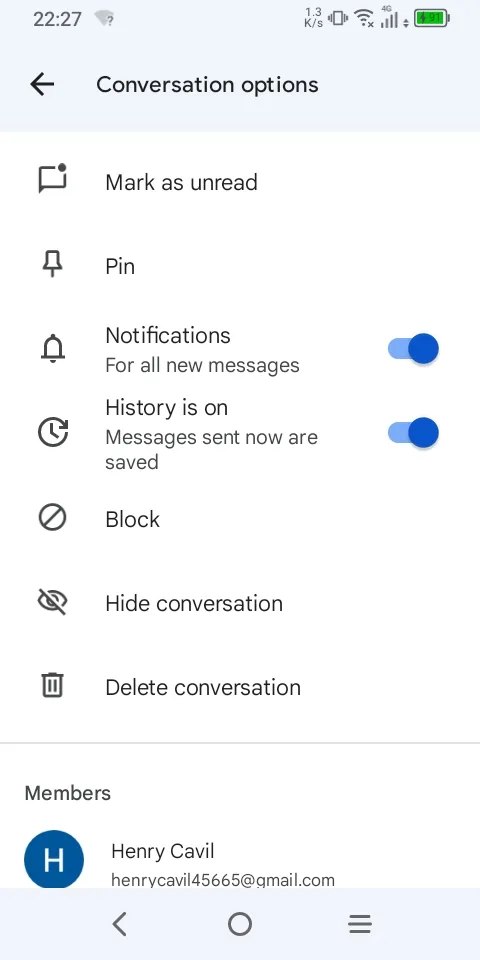The width and height of the screenshot is (480, 960).
Task: Open Henry Cavil member entry
Action: coord(240,858)
